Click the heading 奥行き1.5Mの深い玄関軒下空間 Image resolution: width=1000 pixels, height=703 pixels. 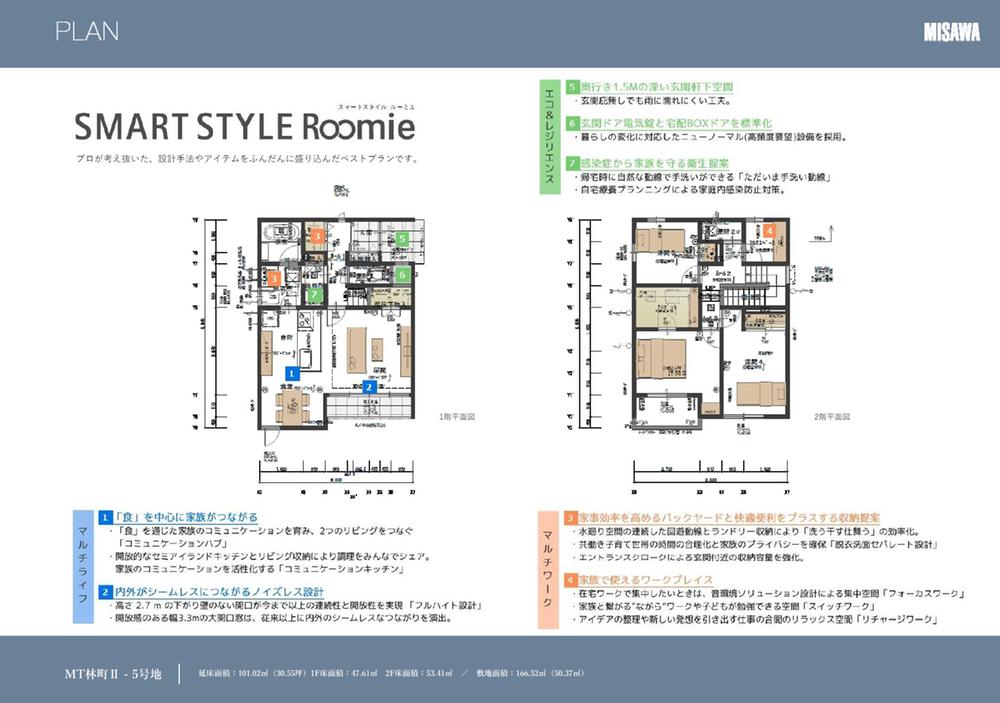click(657, 87)
